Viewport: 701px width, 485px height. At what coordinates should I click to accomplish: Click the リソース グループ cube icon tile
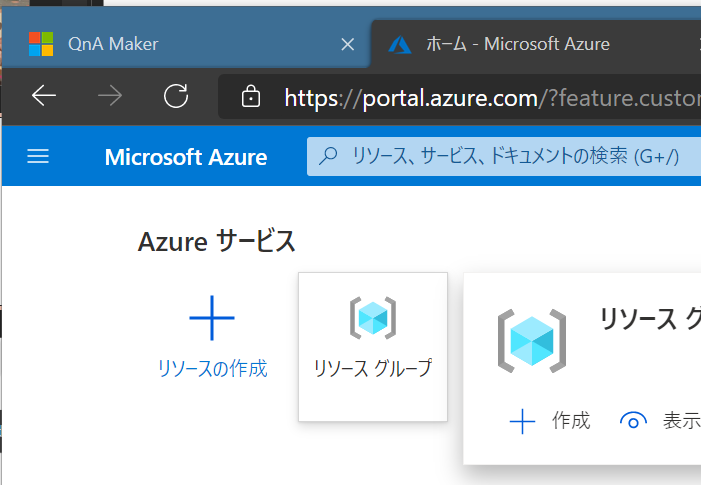[373, 346]
